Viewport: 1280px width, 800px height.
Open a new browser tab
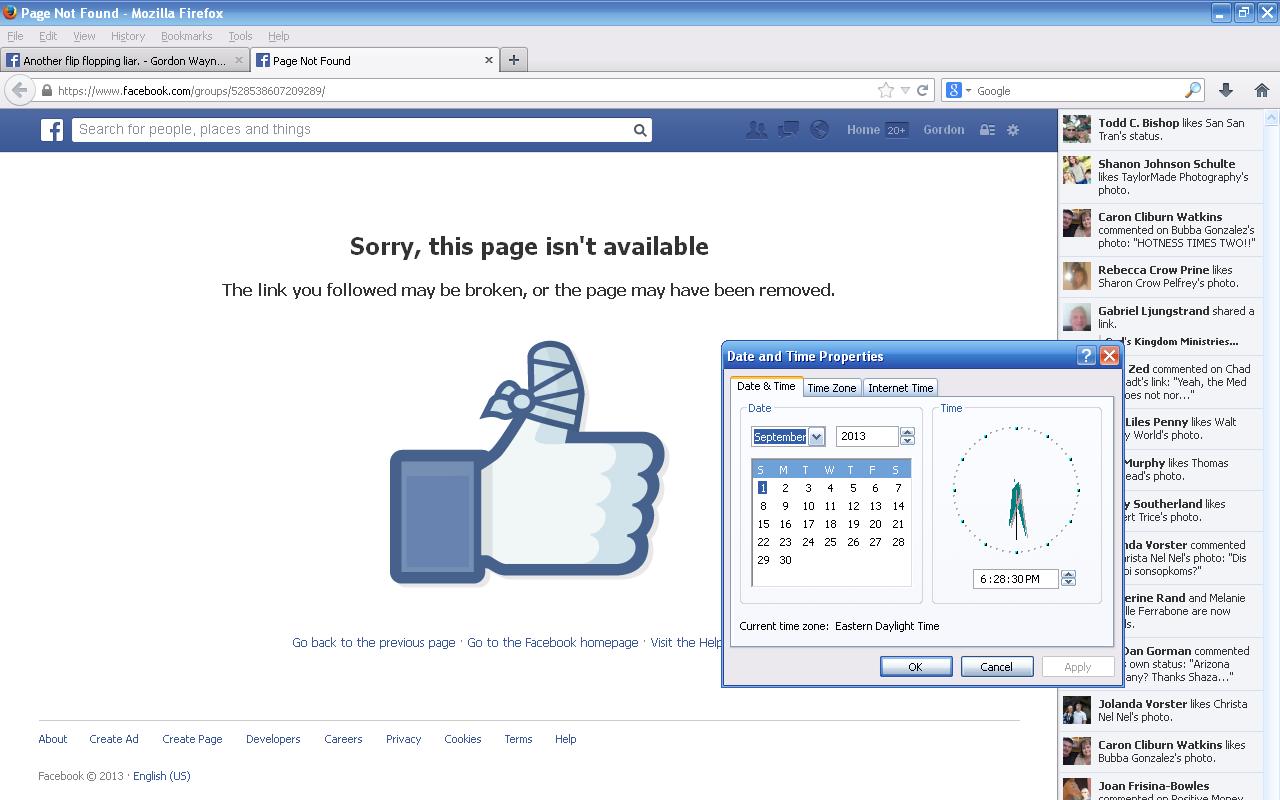[x=514, y=60]
